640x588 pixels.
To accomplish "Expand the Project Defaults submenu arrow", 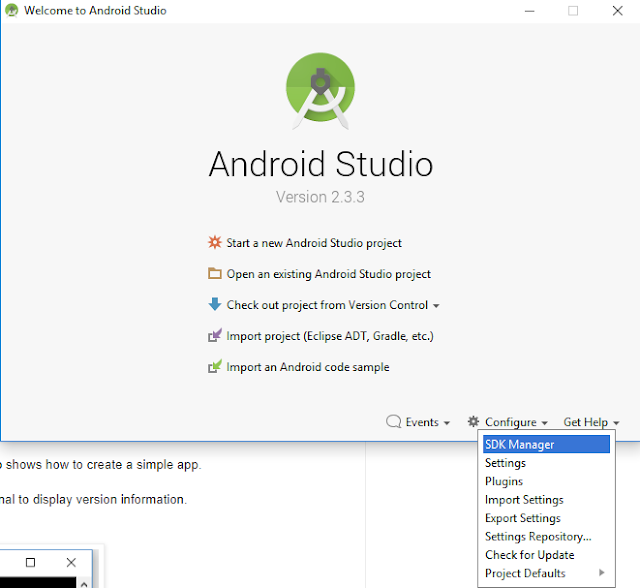I will click(x=601, y=572).
